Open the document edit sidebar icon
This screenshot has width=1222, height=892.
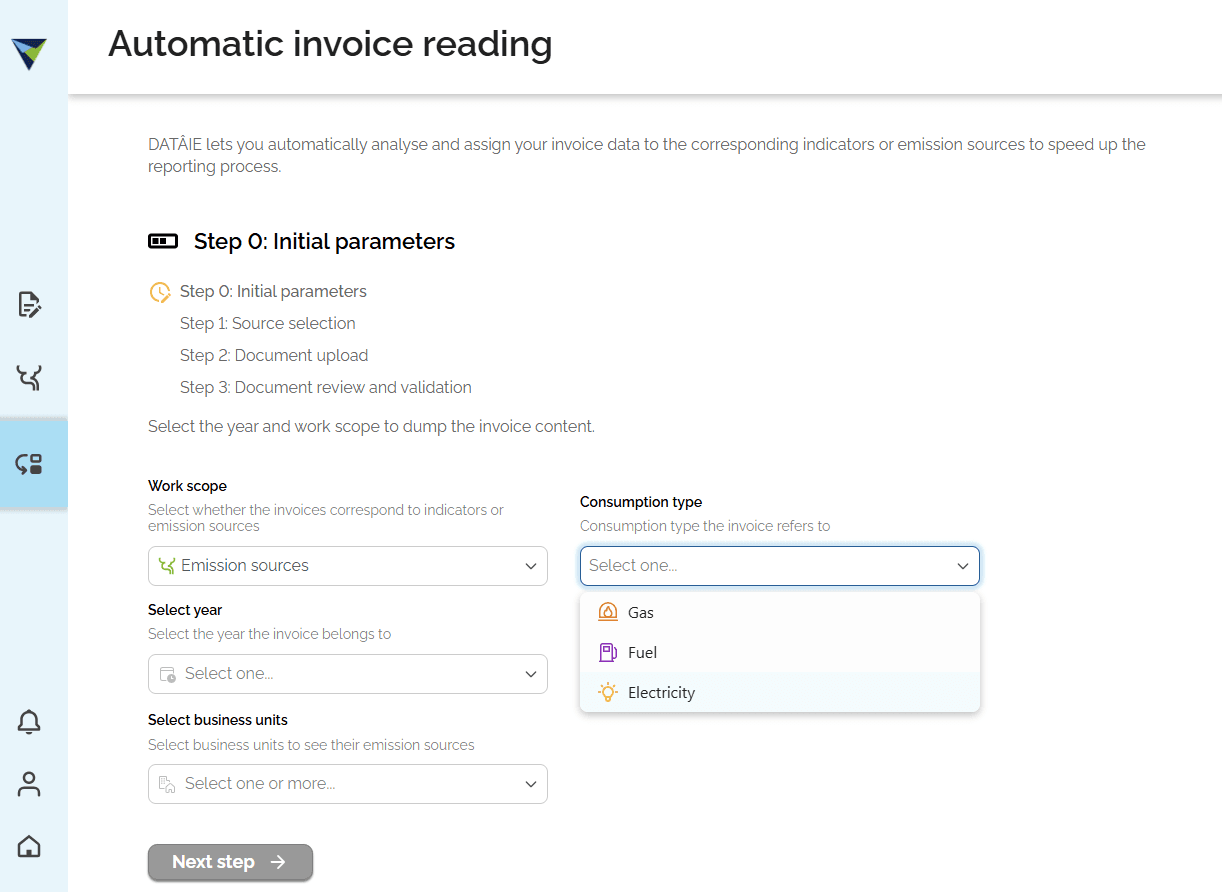(x=29, y=304)
